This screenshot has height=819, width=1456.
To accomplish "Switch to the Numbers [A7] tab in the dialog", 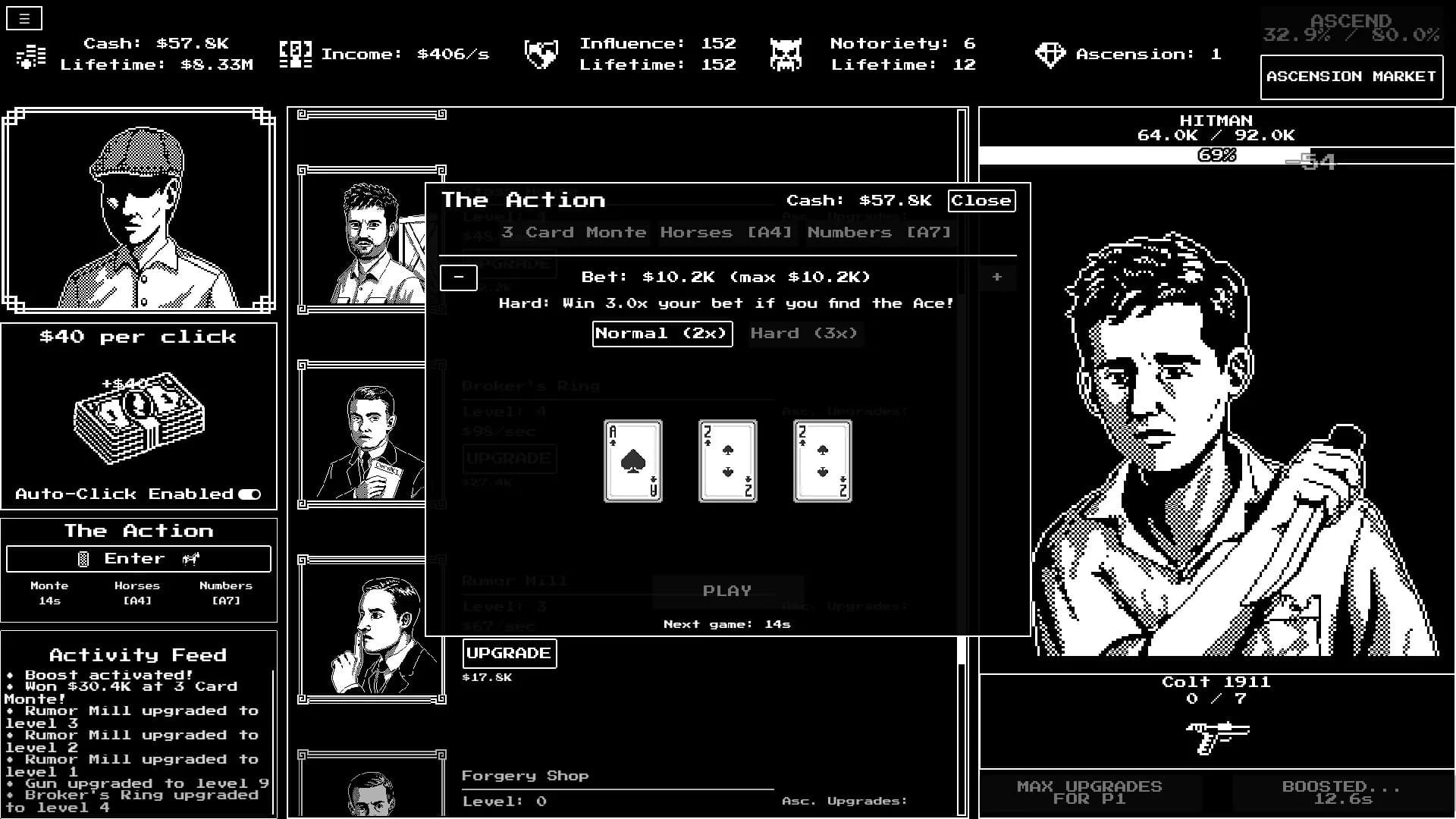I will click(879, 233).
